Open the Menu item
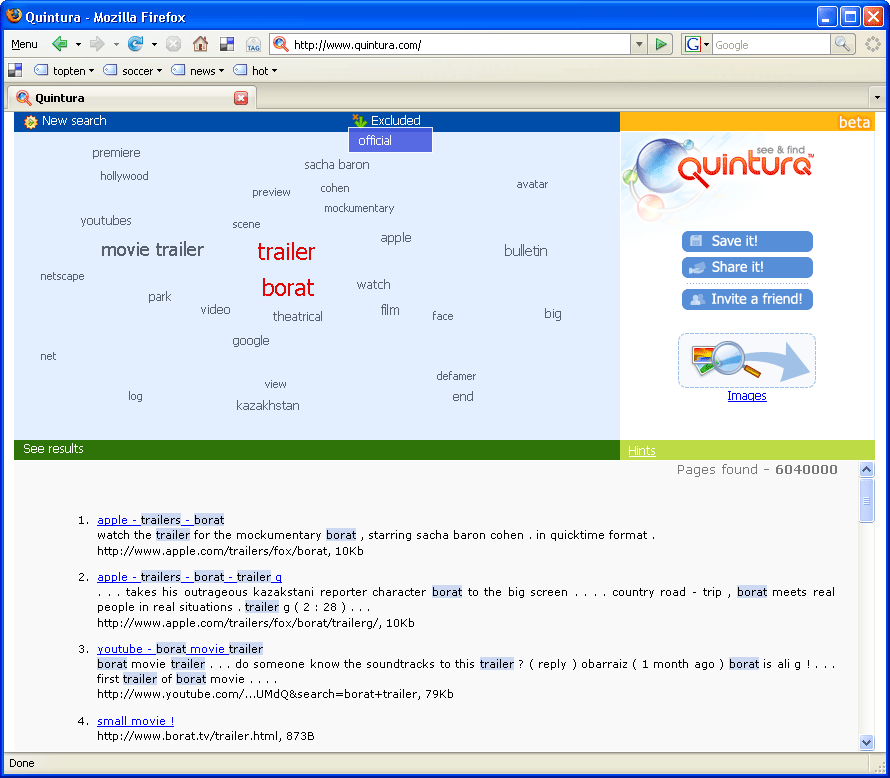890x778 pixels. [24, 44]
